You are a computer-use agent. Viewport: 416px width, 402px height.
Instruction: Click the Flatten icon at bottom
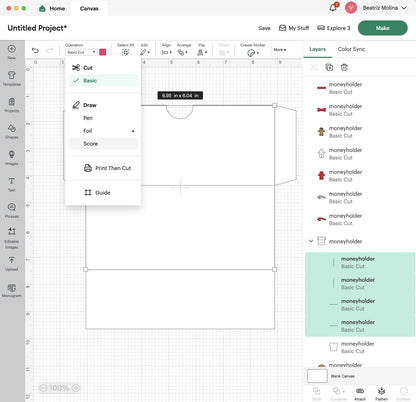pos(381,394)
